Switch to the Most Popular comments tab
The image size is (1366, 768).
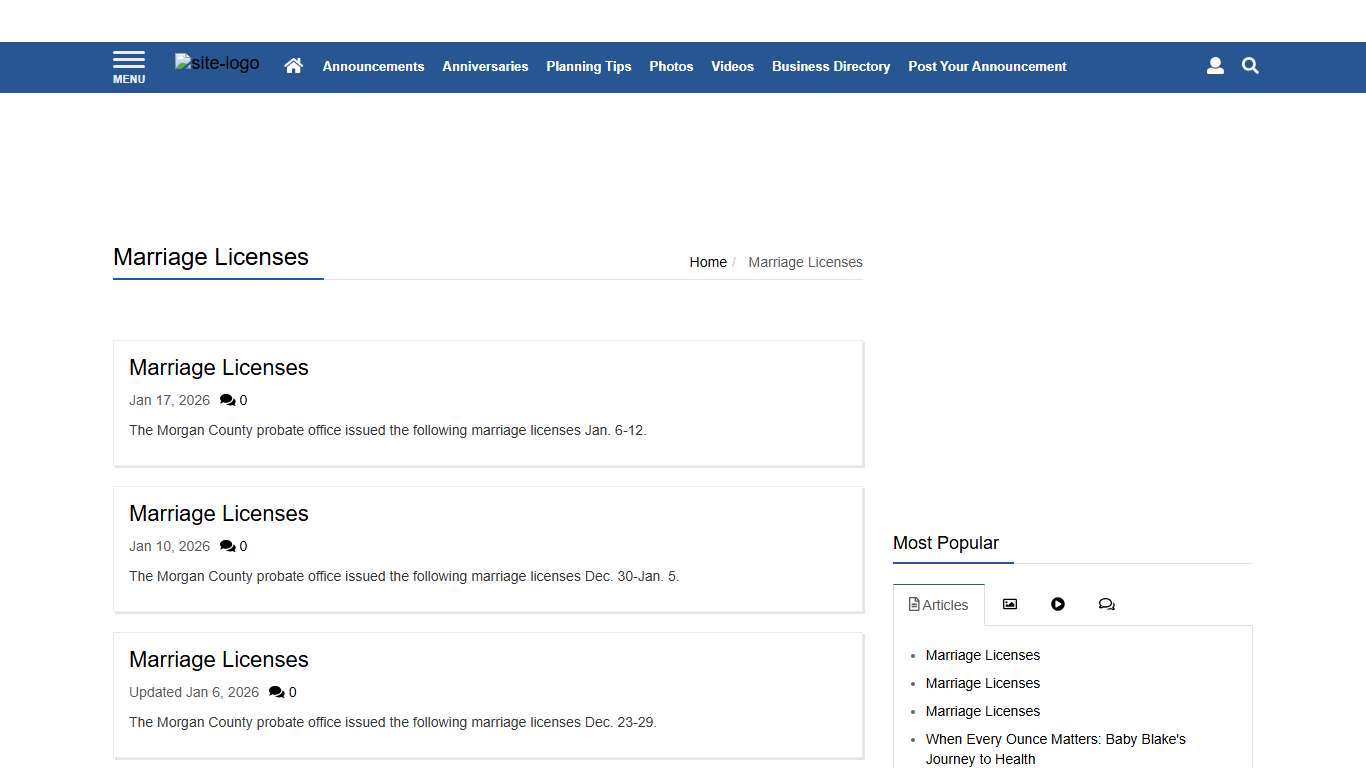(1106, 604)
